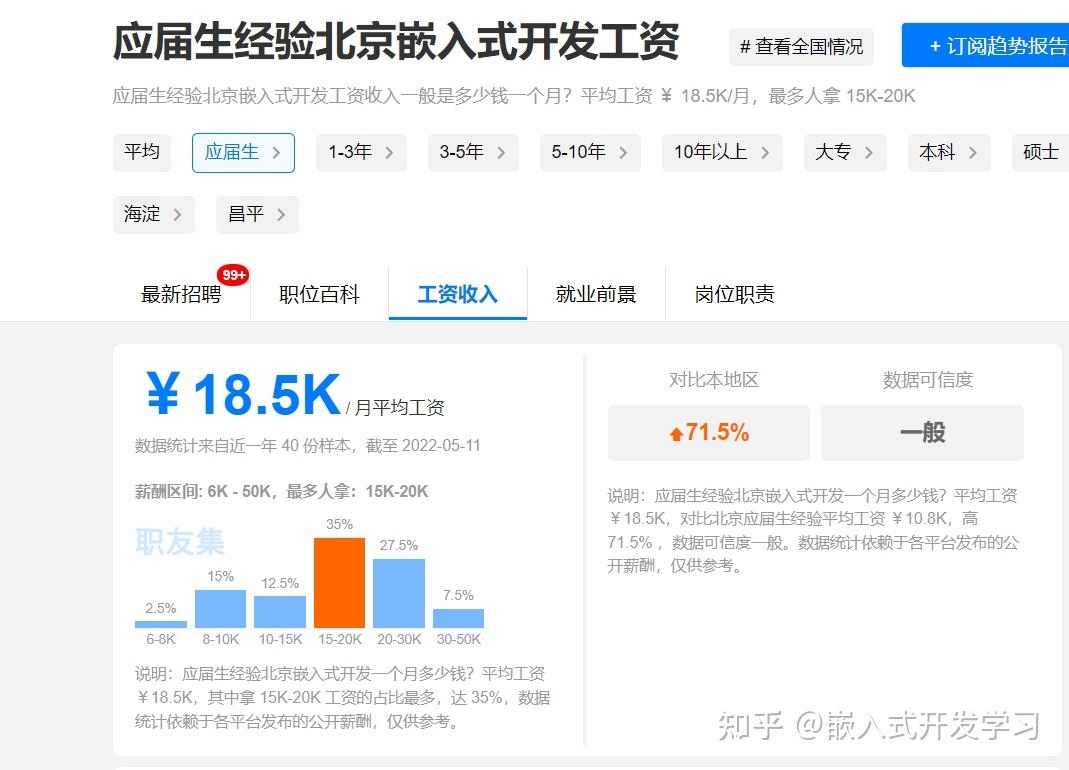Switch to the 岗位职责 tab

(732, 293)
